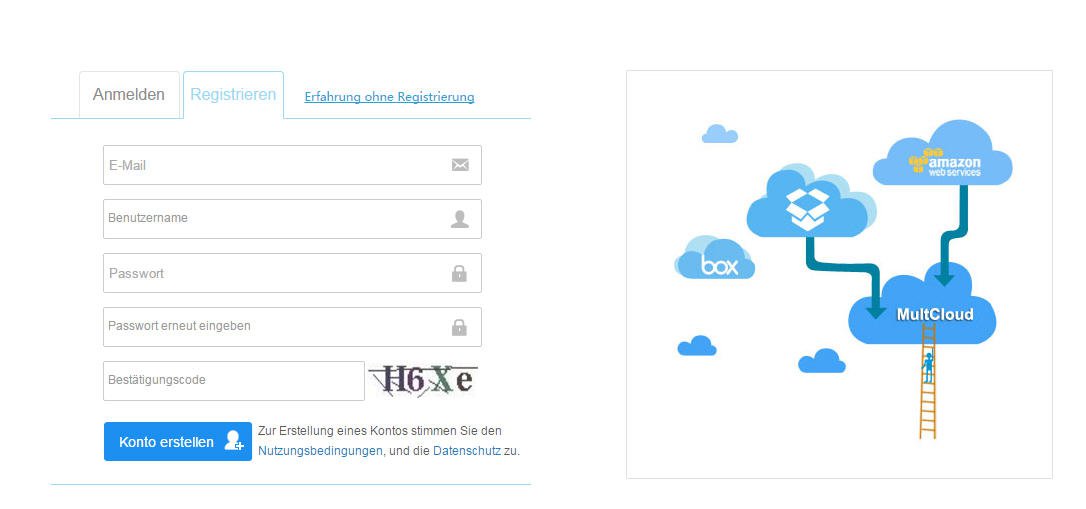Select the Passwort input field
The width and height of the screenshot is (1086, 509).
(x=292, y=273)
